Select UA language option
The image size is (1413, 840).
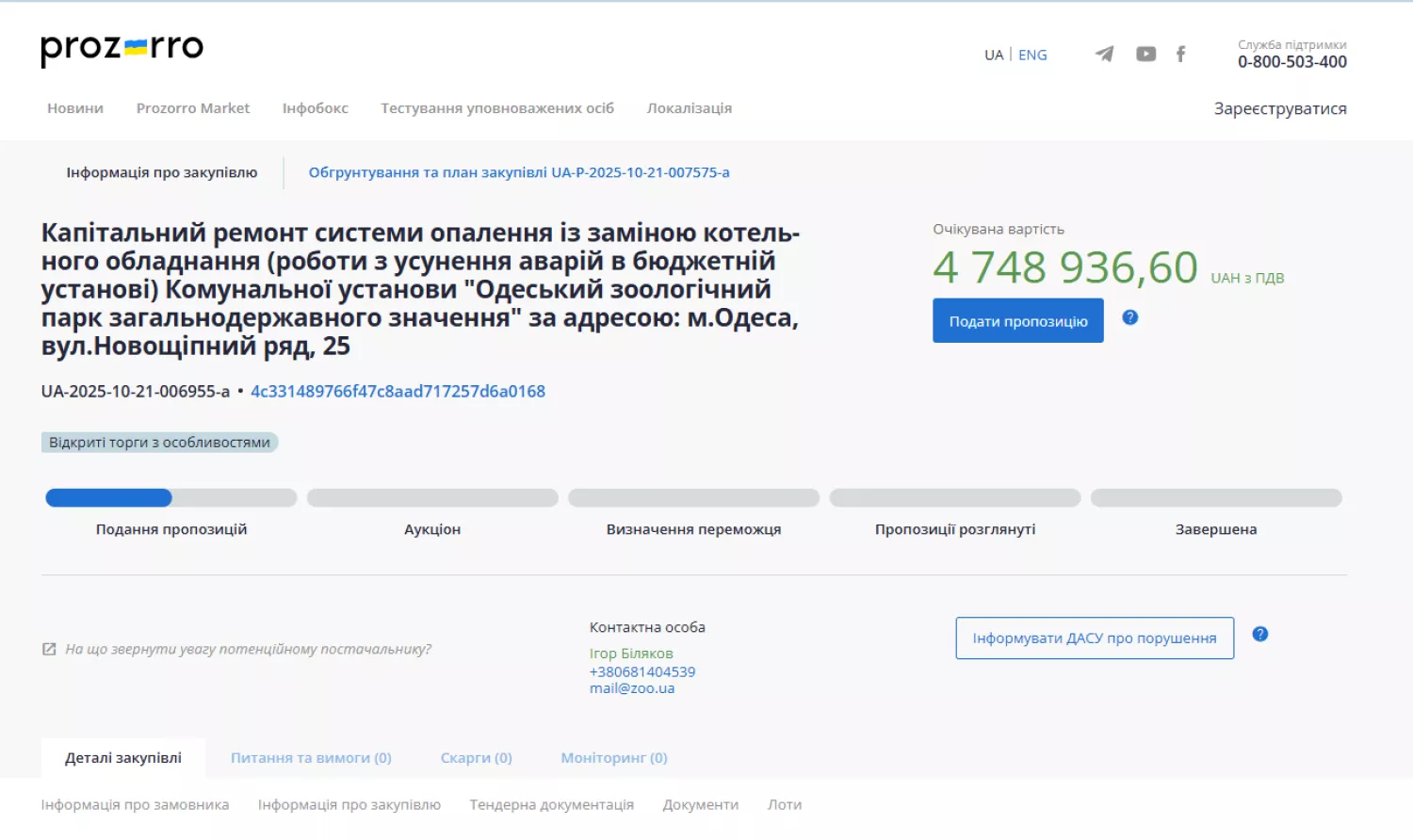coord(994,55)
